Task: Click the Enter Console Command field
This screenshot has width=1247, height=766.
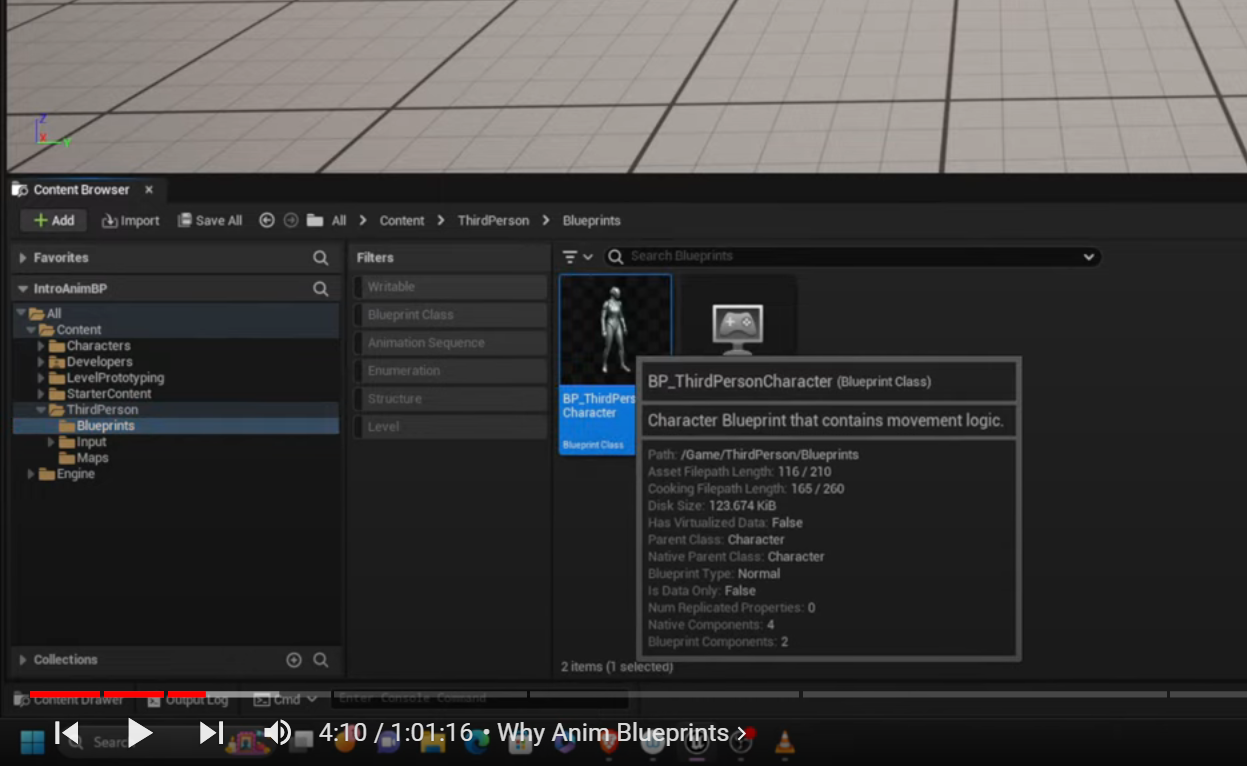Action: [x=480, y=698]
